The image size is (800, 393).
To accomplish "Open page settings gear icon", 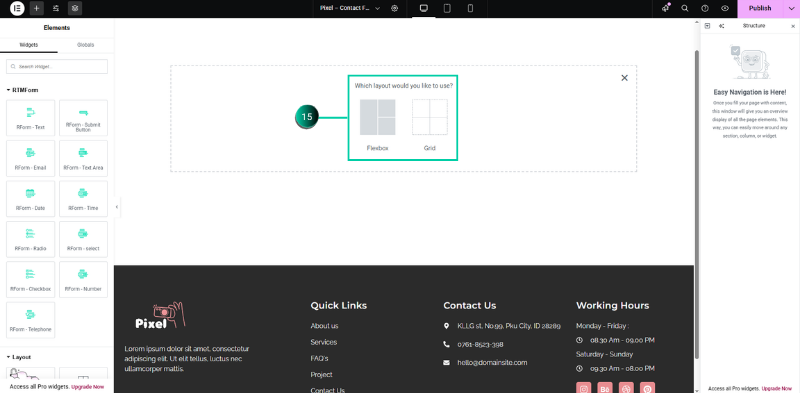I will [394, 8].
